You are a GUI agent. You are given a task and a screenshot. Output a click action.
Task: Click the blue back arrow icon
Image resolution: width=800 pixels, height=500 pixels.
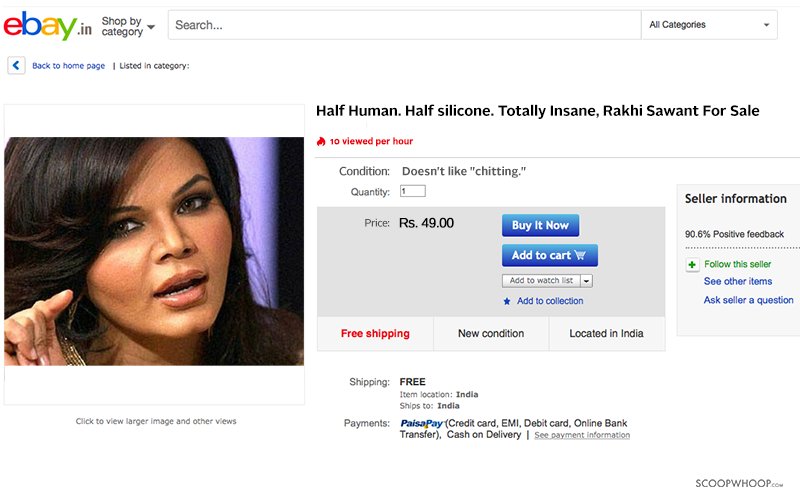click(16, 65)
